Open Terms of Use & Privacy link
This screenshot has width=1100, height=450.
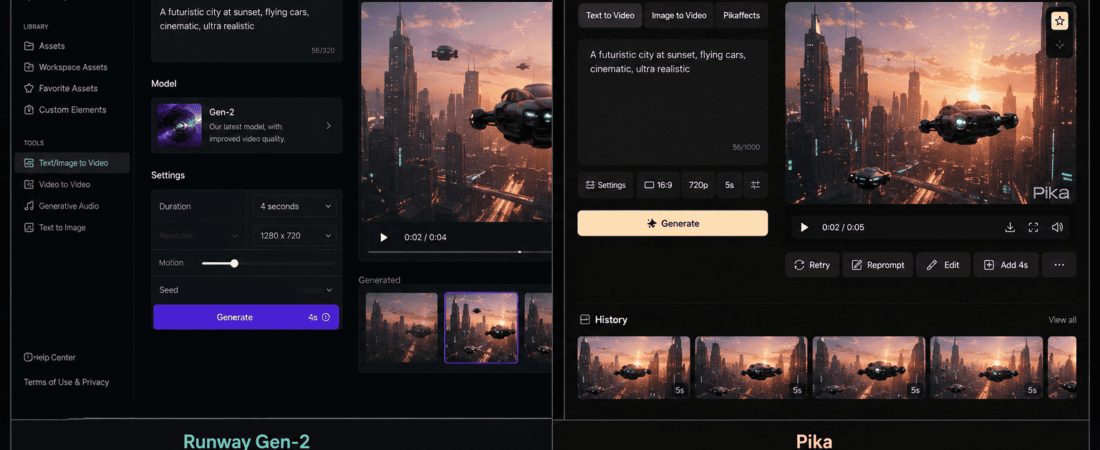(67, 382)
